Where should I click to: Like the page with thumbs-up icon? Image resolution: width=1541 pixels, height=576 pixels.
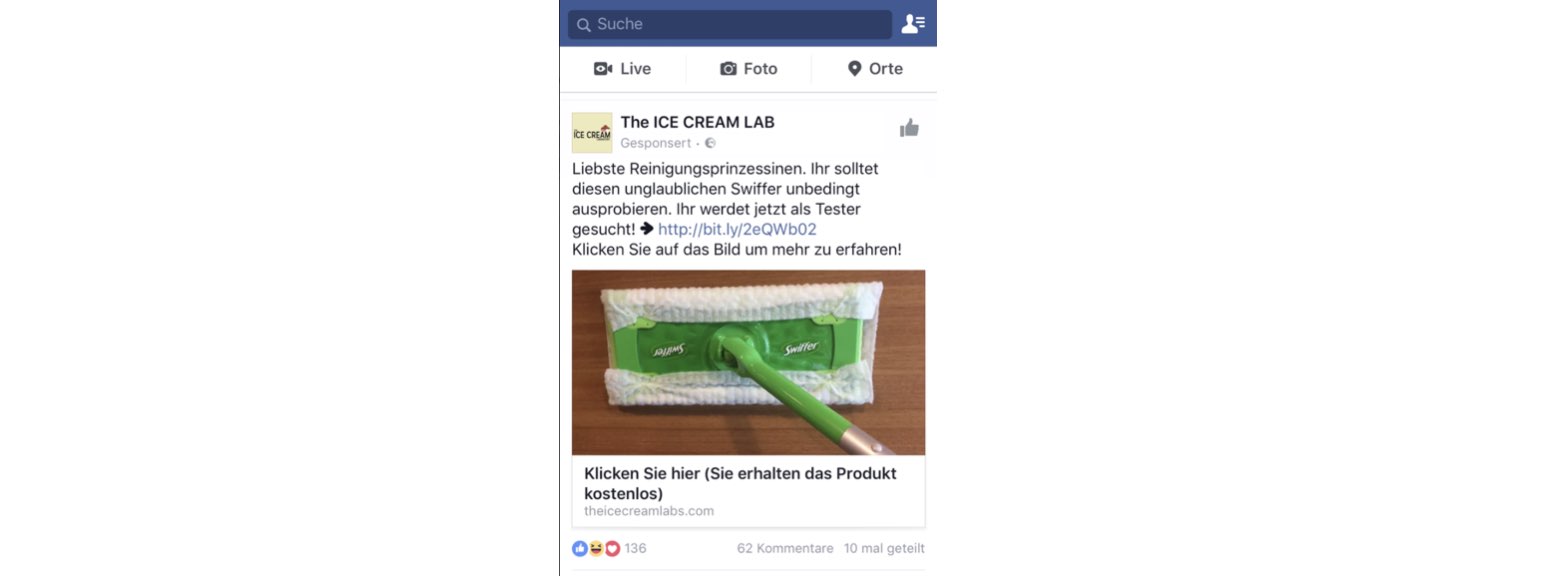click(x=909, y=128)
